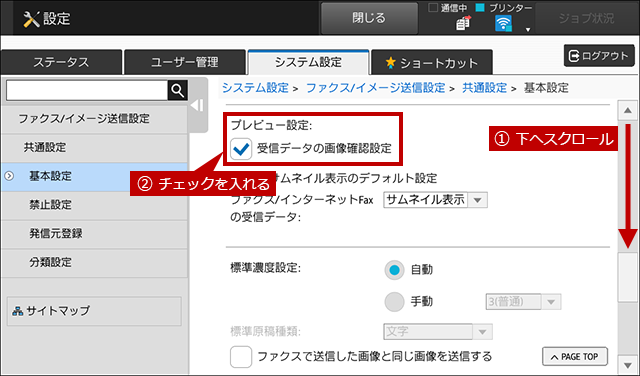
Task: Click the scrollbar down arrow
Action: (627, 364)
